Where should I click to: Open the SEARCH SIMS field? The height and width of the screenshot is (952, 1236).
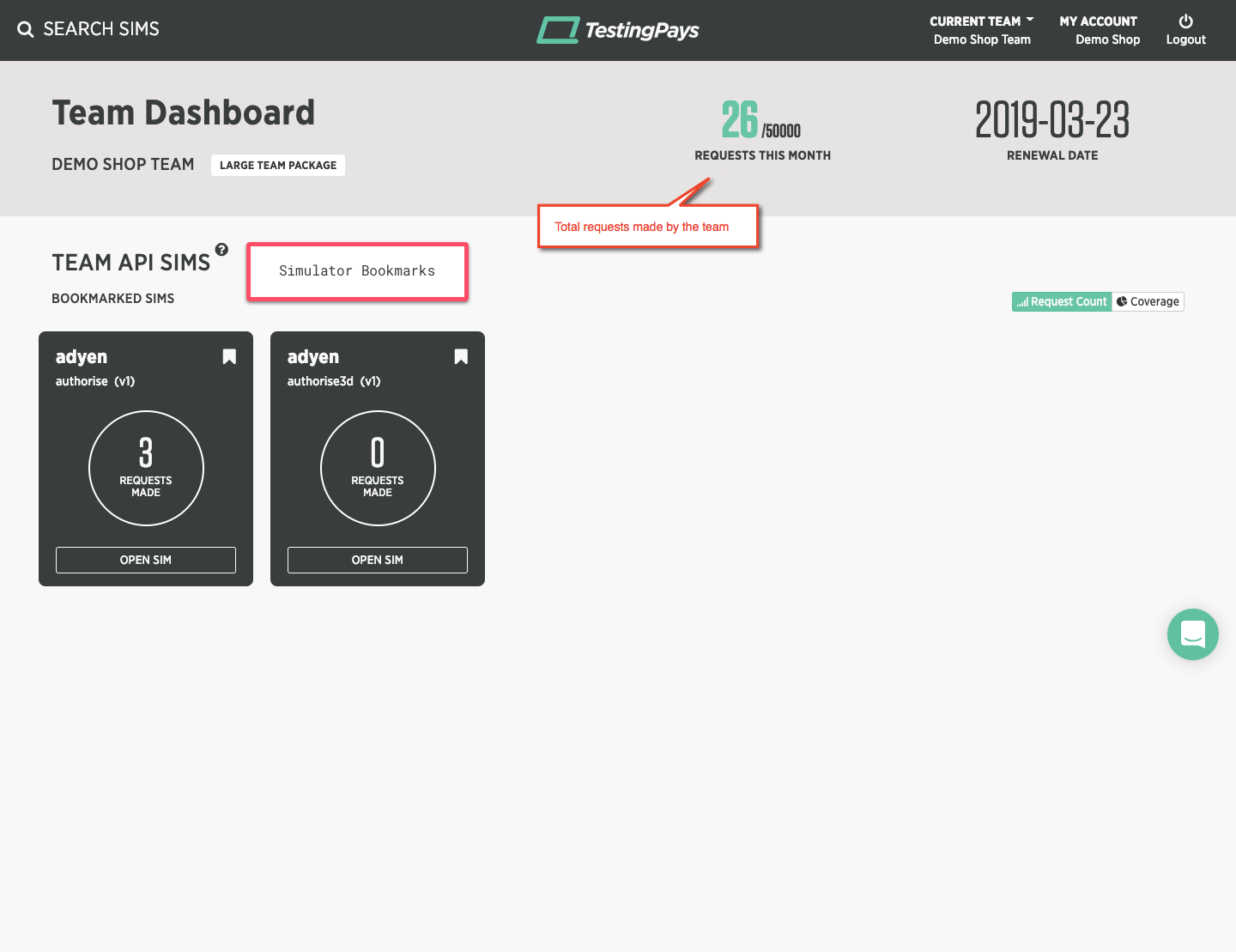(x=101, y=29)
